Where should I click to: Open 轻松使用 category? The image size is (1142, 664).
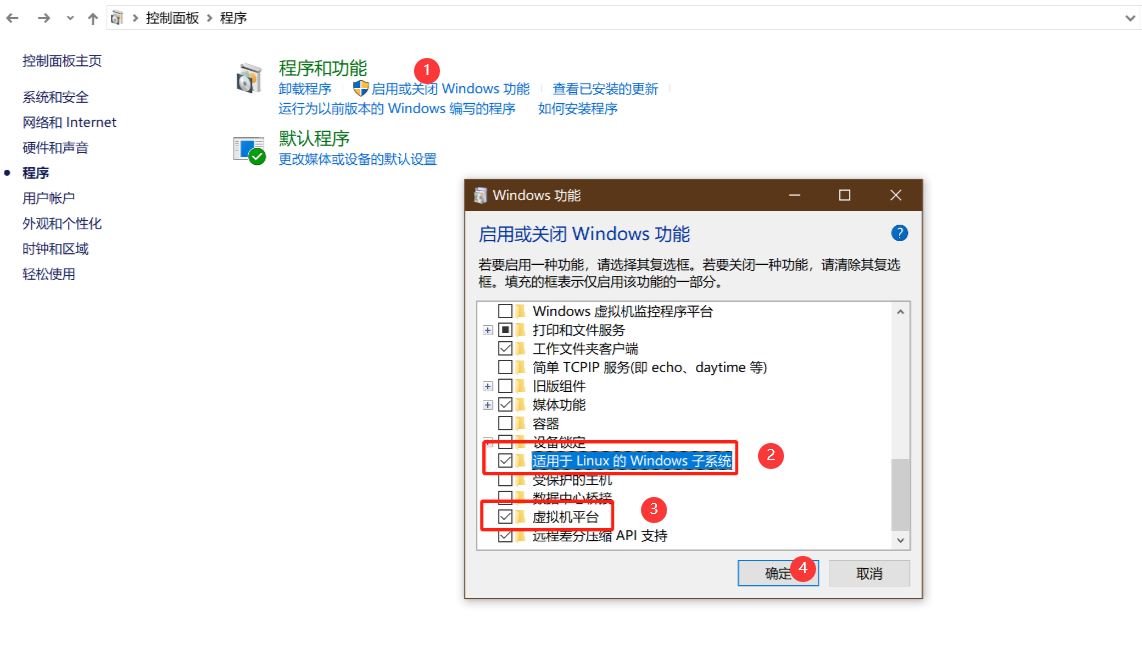point(49,274)
